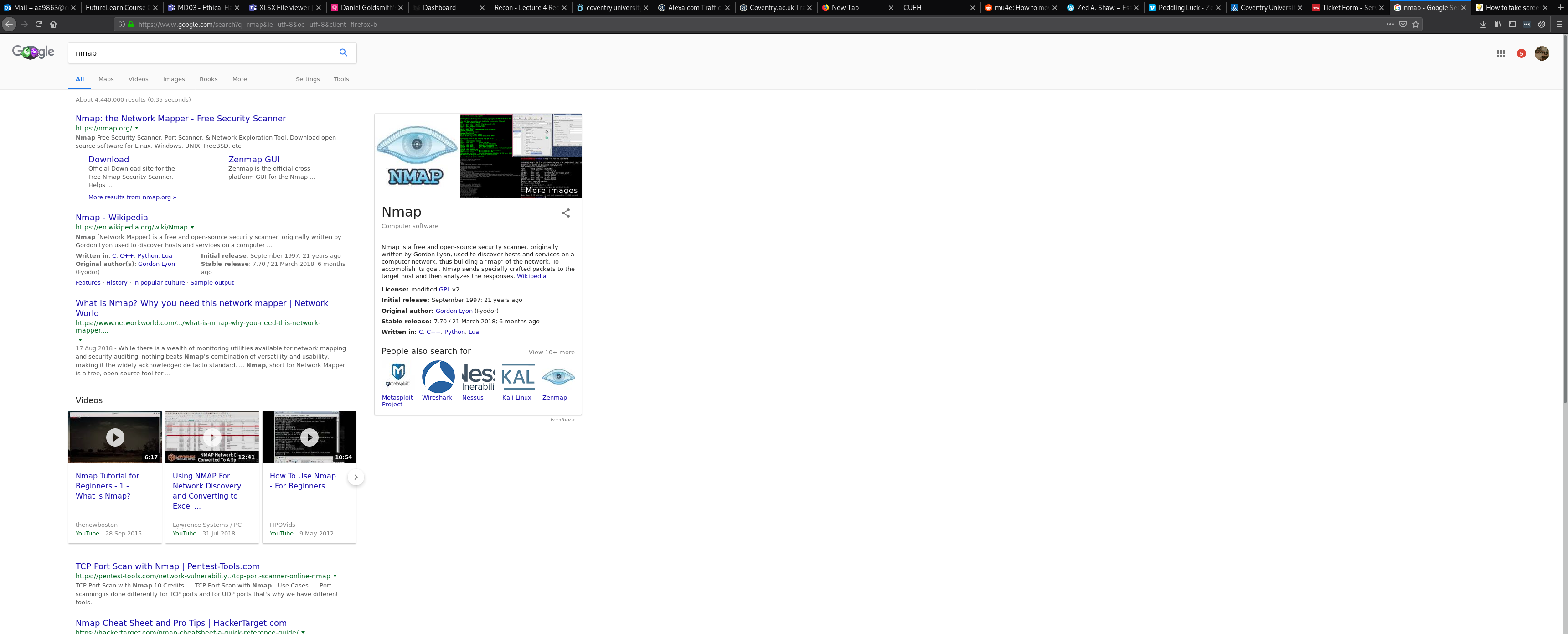Expand the View 10+ more results

point(551,352)
